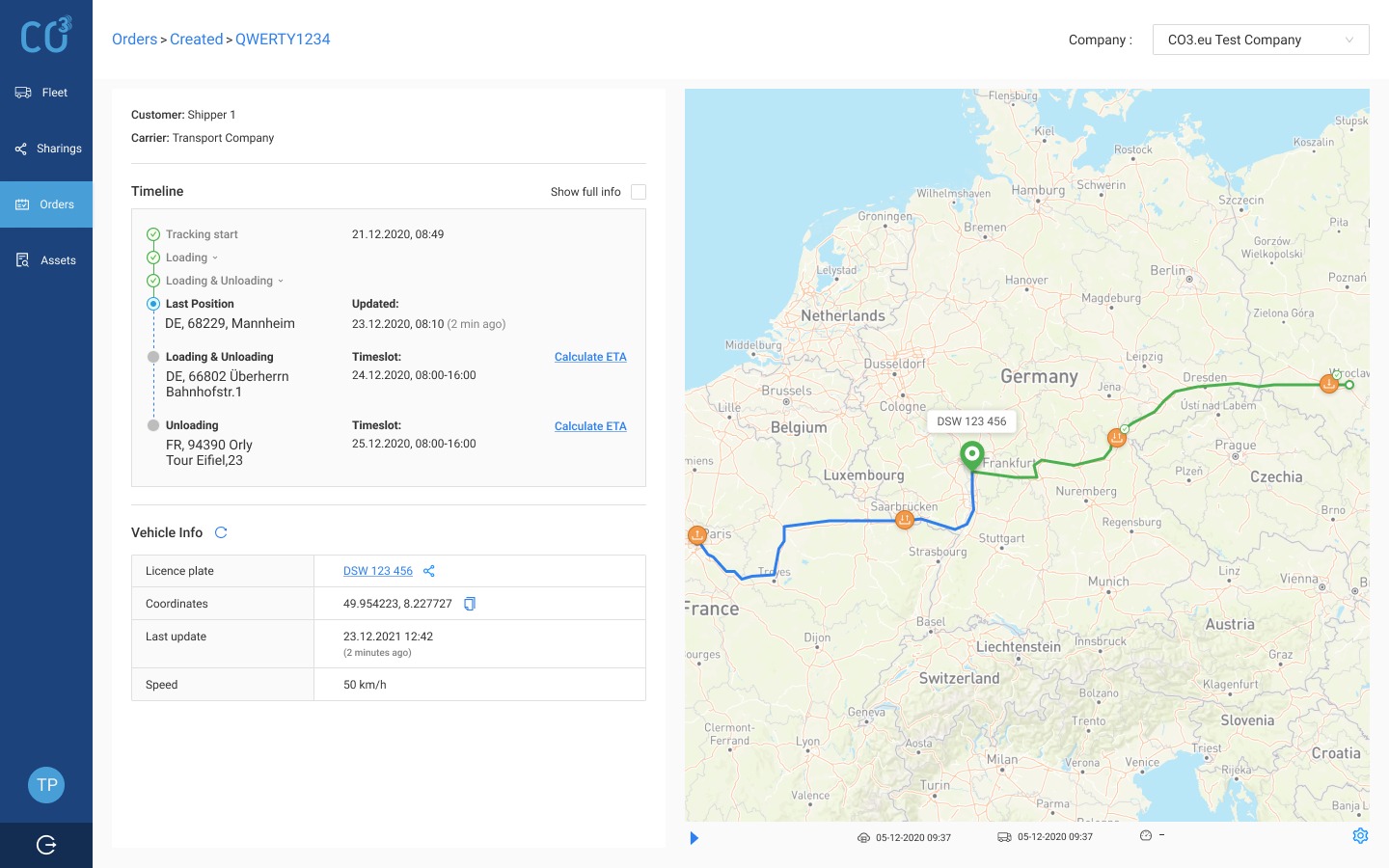This screenshot has width=1389, height=868.
Task: Copy the vehicle coordinates
Action: point(470,604)
